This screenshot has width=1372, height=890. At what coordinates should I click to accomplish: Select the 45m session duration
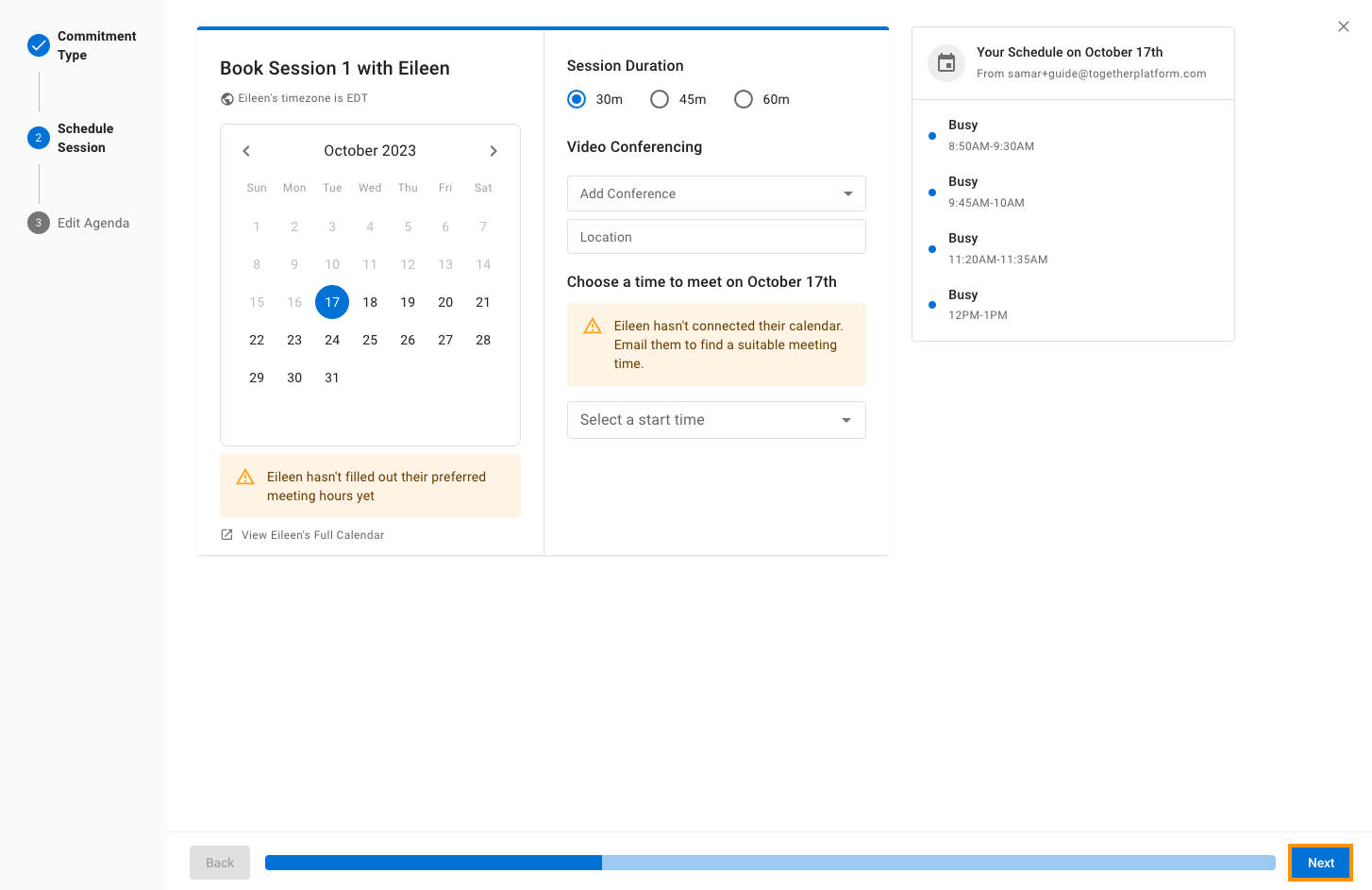660,99
